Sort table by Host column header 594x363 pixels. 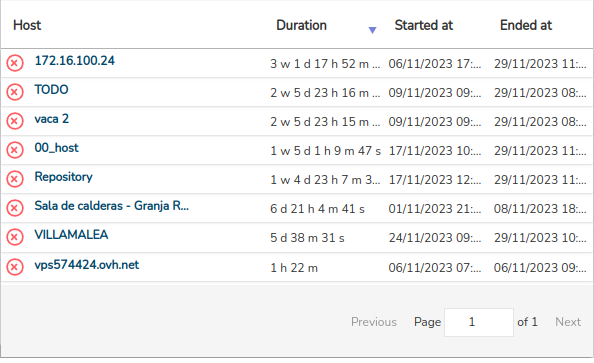click(x=27, y=25)
